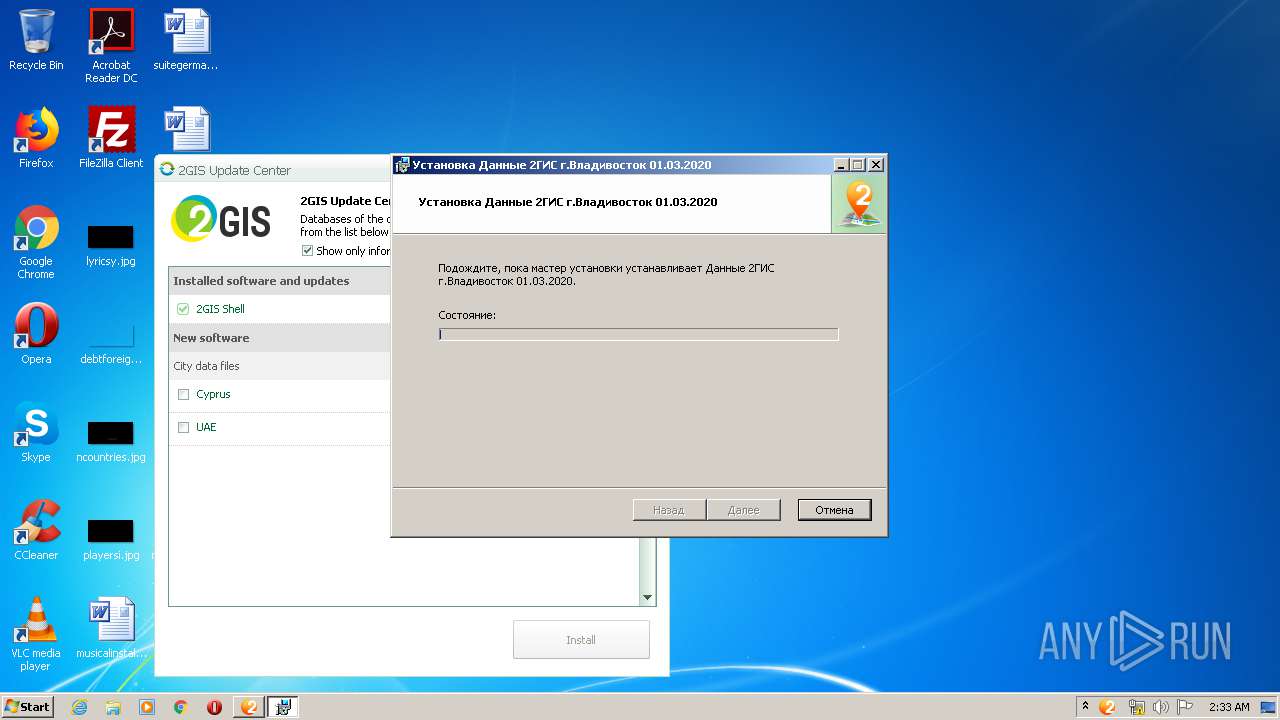Click Отмена button in installer

(834, 510)
